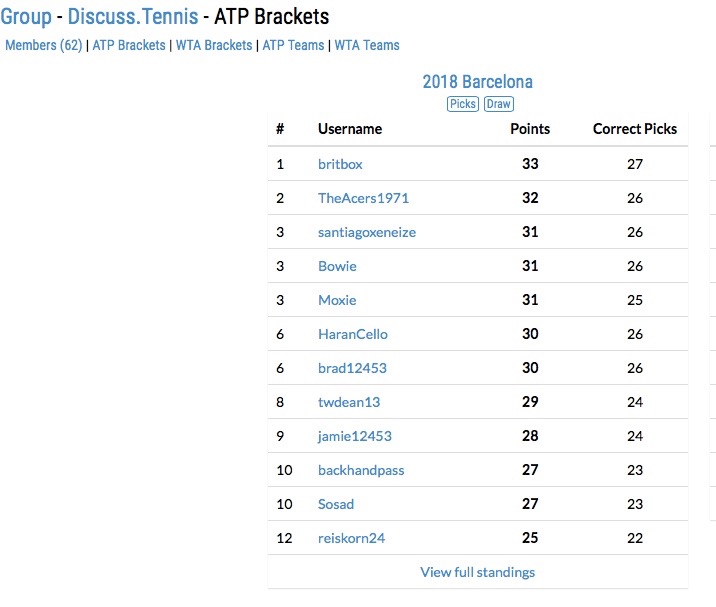
Task: Open the Group link in the page heading
Action: tap(26, 17)
